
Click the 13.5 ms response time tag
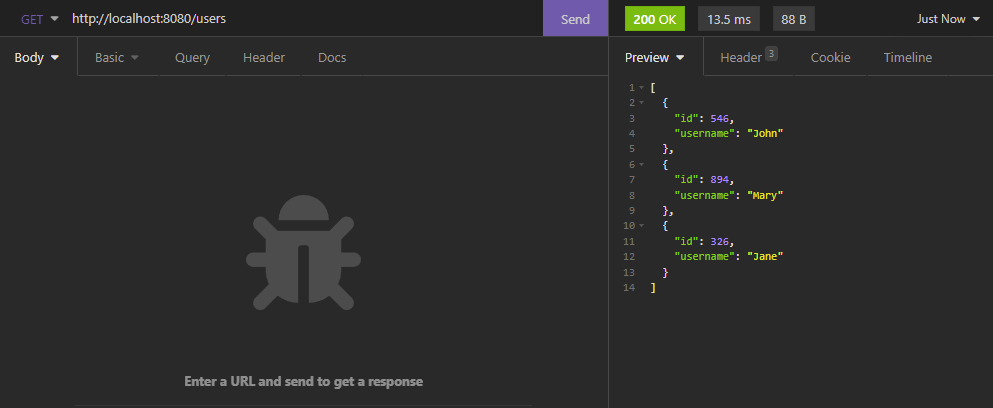click(728, 18)
